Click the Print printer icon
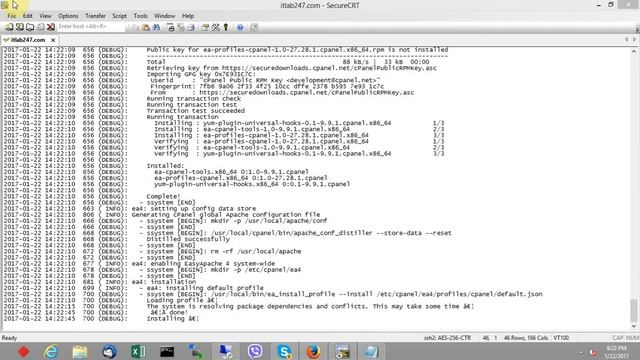640x360 pixels. pyautogui.click(x=191, y=27)
